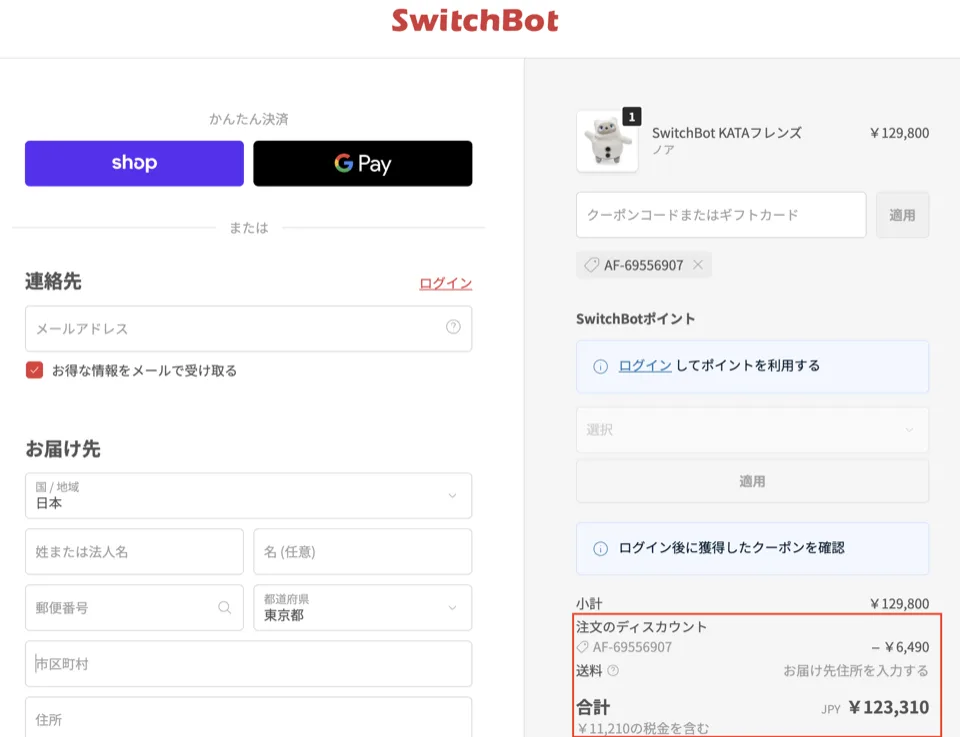Click 送料 help question icon
The width and height of the screenshot is (960, 737).
[613, 670]
